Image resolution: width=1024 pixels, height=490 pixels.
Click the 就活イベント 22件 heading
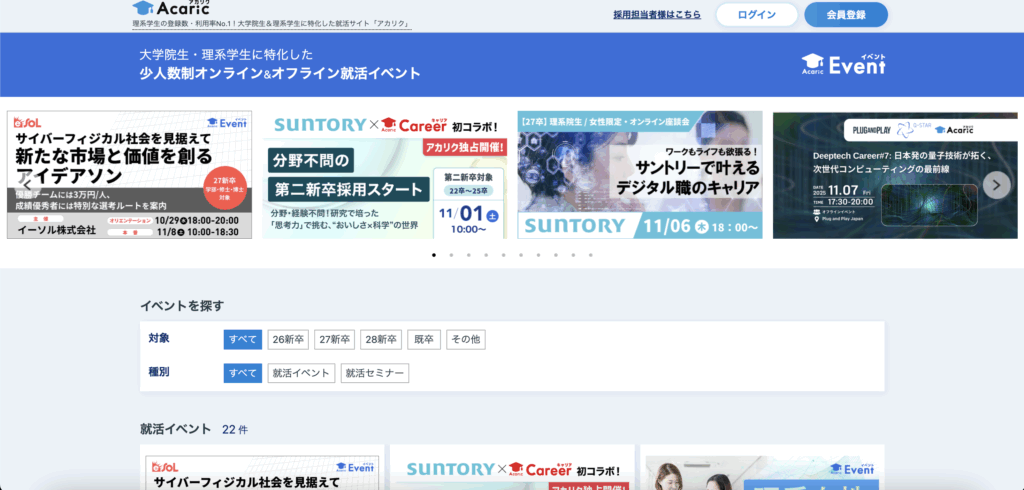click(194, 429)
